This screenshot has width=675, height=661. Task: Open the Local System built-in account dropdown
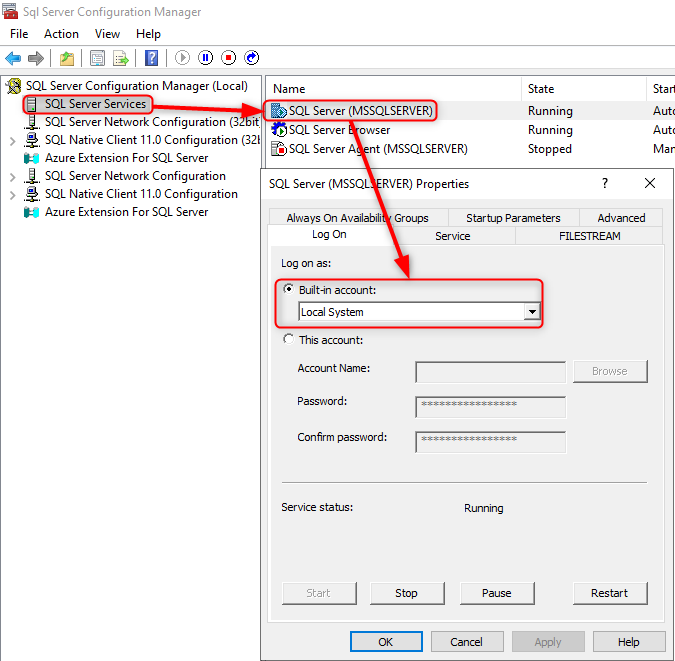click(x=532, y=312)
